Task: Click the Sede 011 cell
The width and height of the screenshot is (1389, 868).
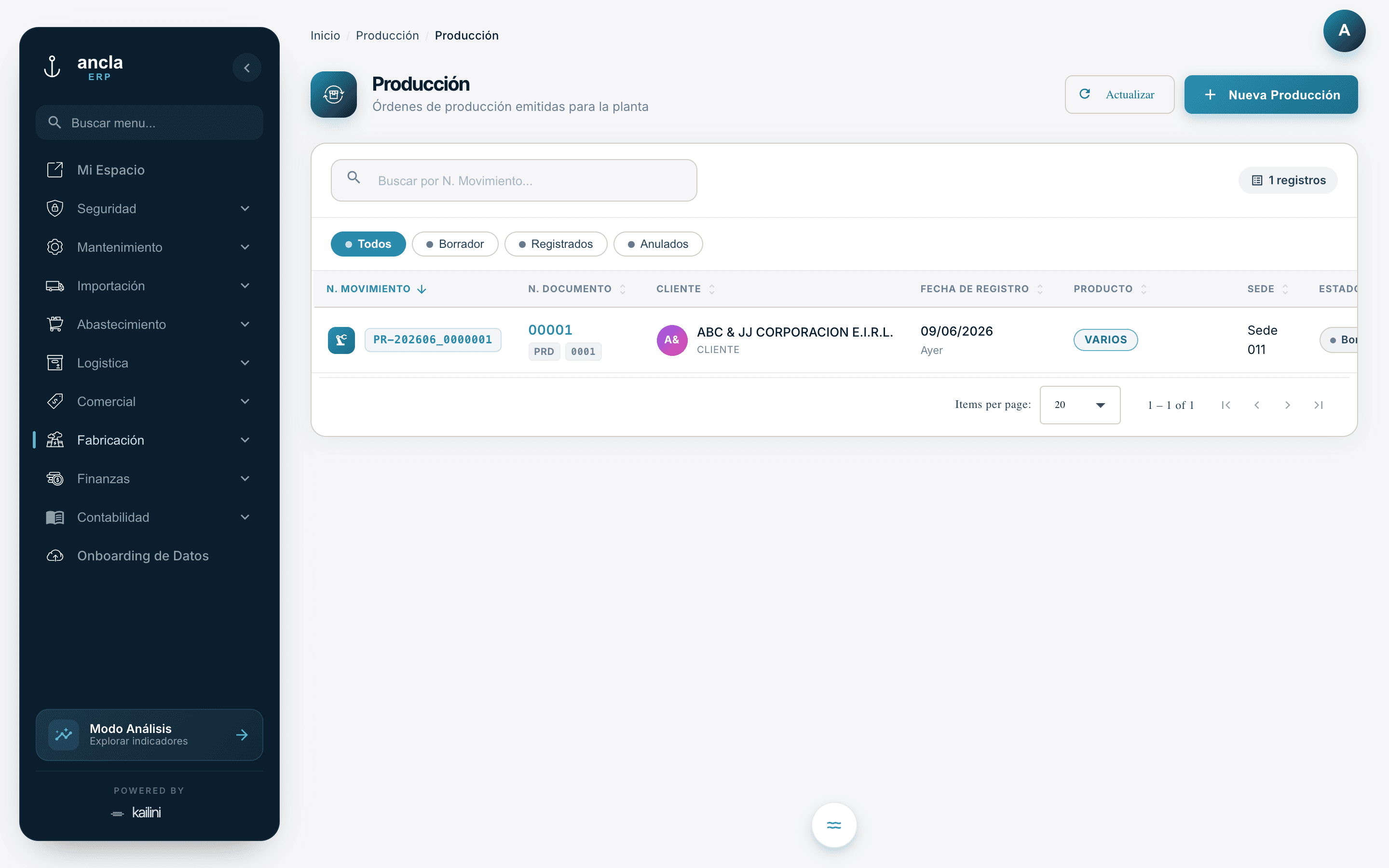Action: pyautogui.click(x=1263, y=340)
